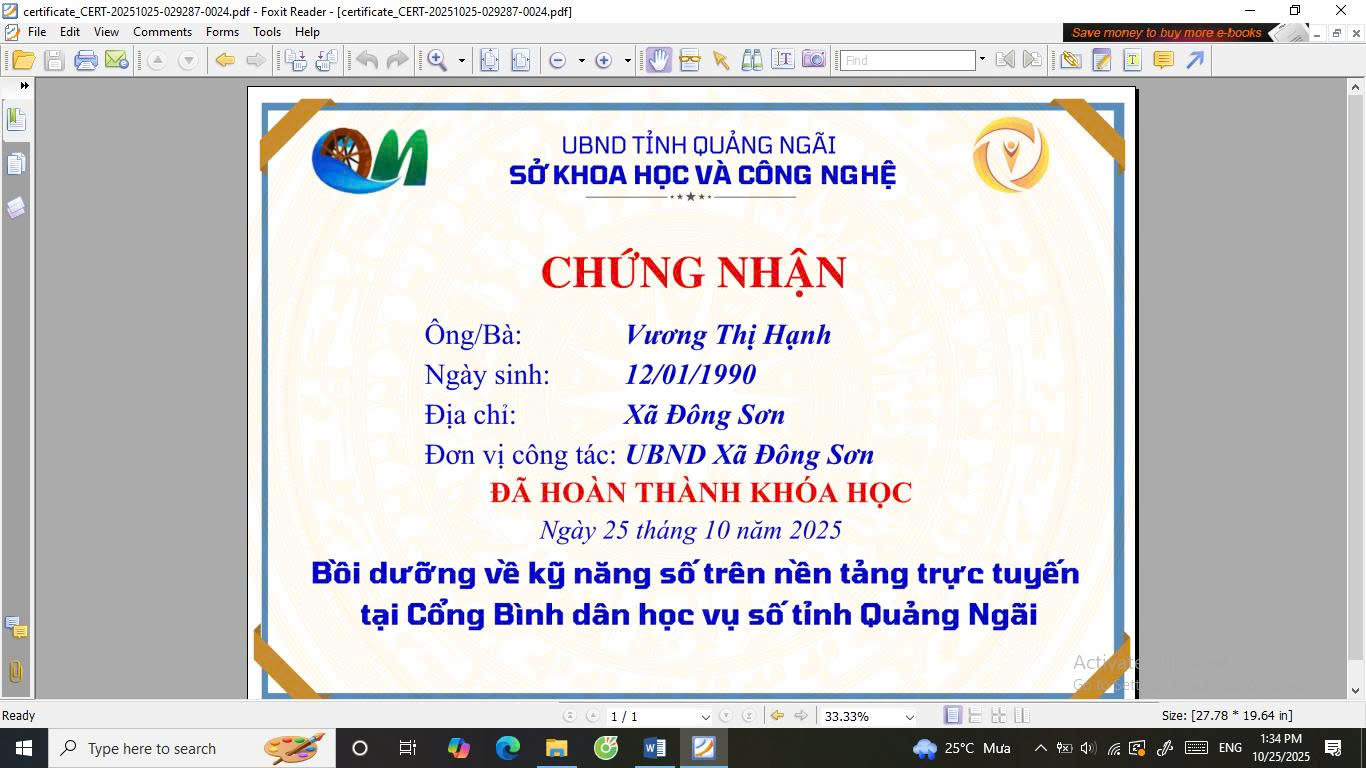Open the binoculars Search tool
The height and width of the screenshot is (768, 1366).
752,60
